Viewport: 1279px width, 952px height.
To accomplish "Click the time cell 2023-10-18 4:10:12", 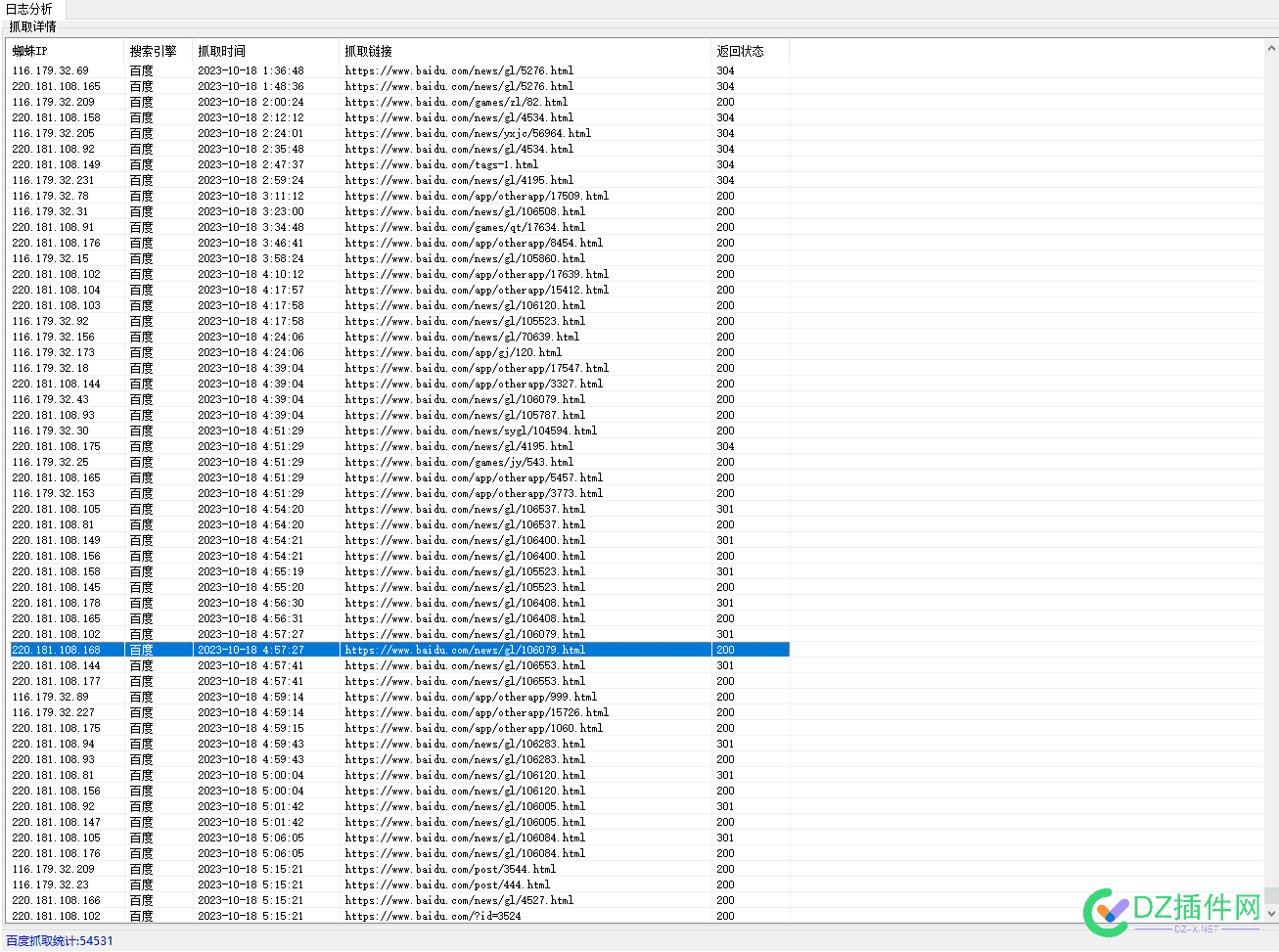I will click(x=251, y=274).
